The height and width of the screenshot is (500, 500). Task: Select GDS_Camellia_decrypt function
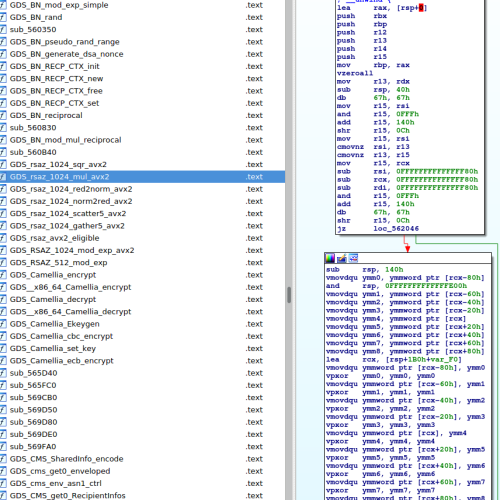142,299
